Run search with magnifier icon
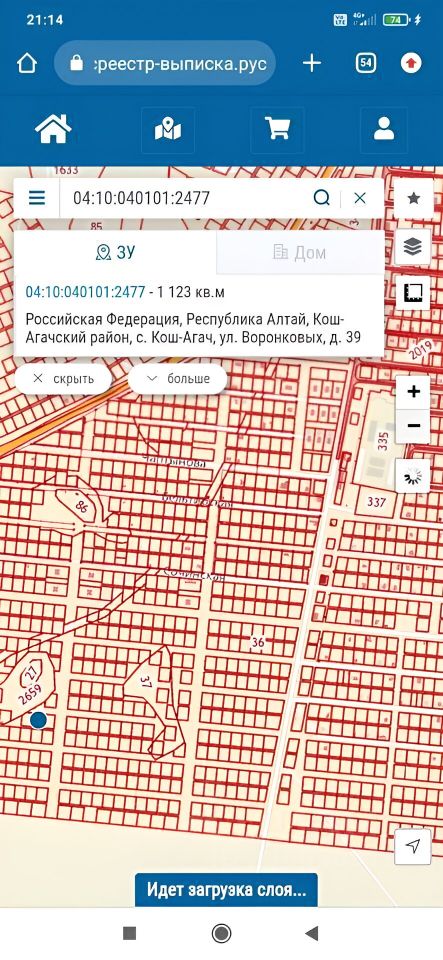Image resolution: width=443 pixels, height=960 pixels. (x=321, y=198)
